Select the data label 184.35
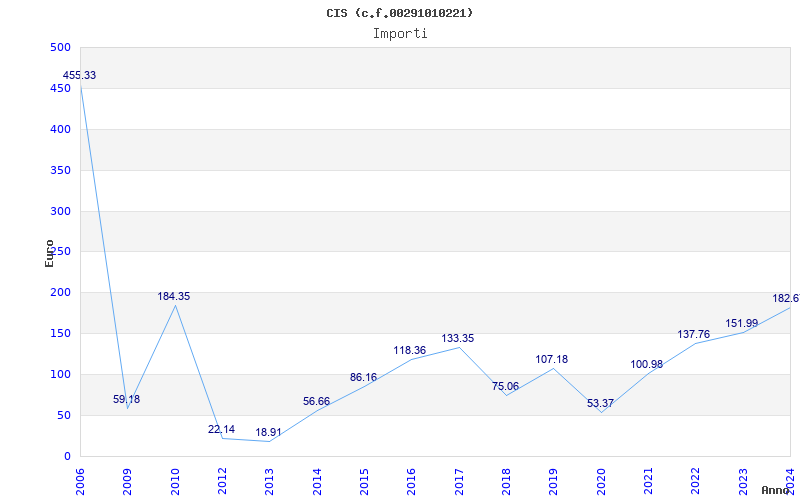 coord(173,296)
